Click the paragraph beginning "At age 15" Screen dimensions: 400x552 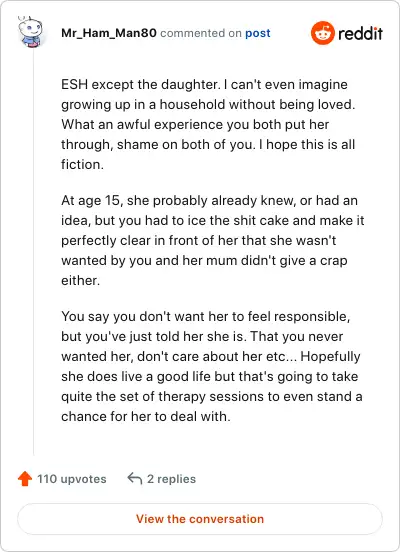(x=213, y=240)
